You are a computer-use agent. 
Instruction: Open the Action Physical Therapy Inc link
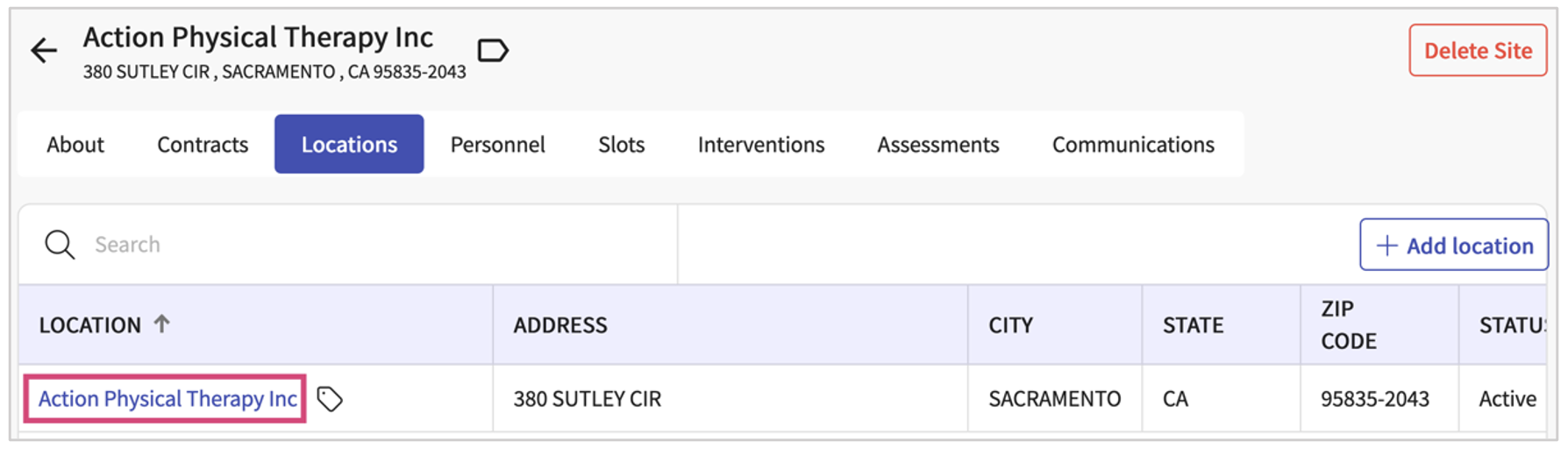point(167,399)
